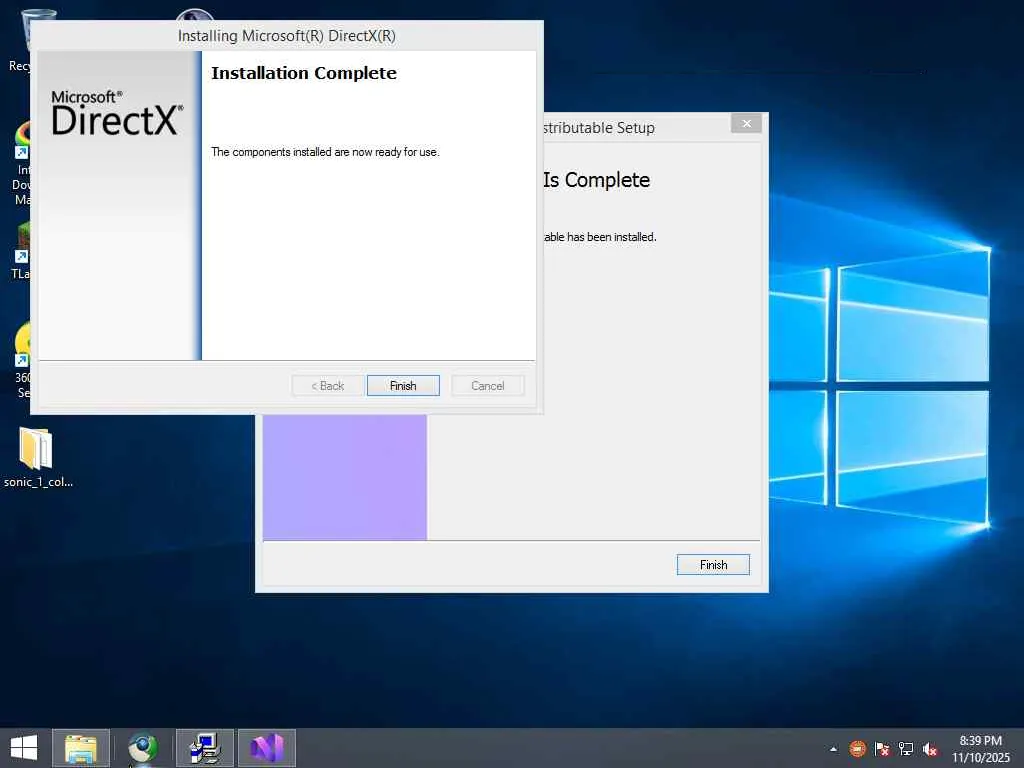Select the 360 Se... desktop shortcut icon

click(x=22, y=360)
